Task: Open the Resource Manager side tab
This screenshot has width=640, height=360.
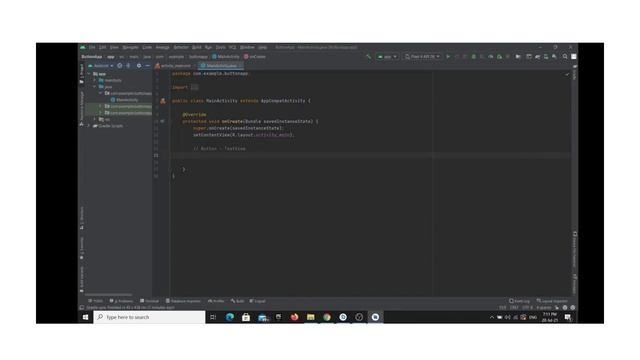Action: [x=82, y=108]
